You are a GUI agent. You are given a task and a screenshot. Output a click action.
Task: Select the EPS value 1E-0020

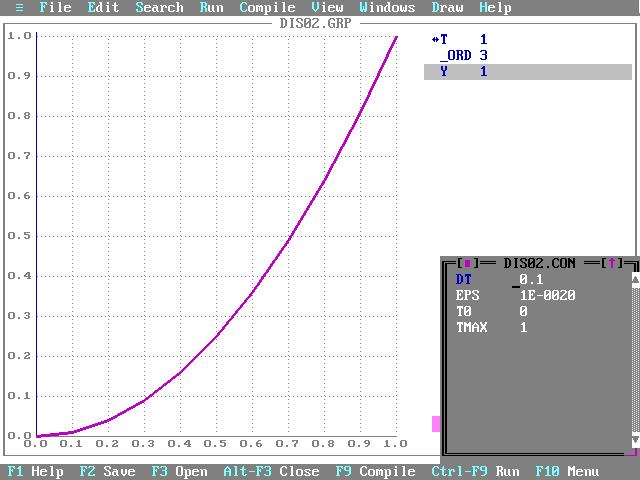547,296
